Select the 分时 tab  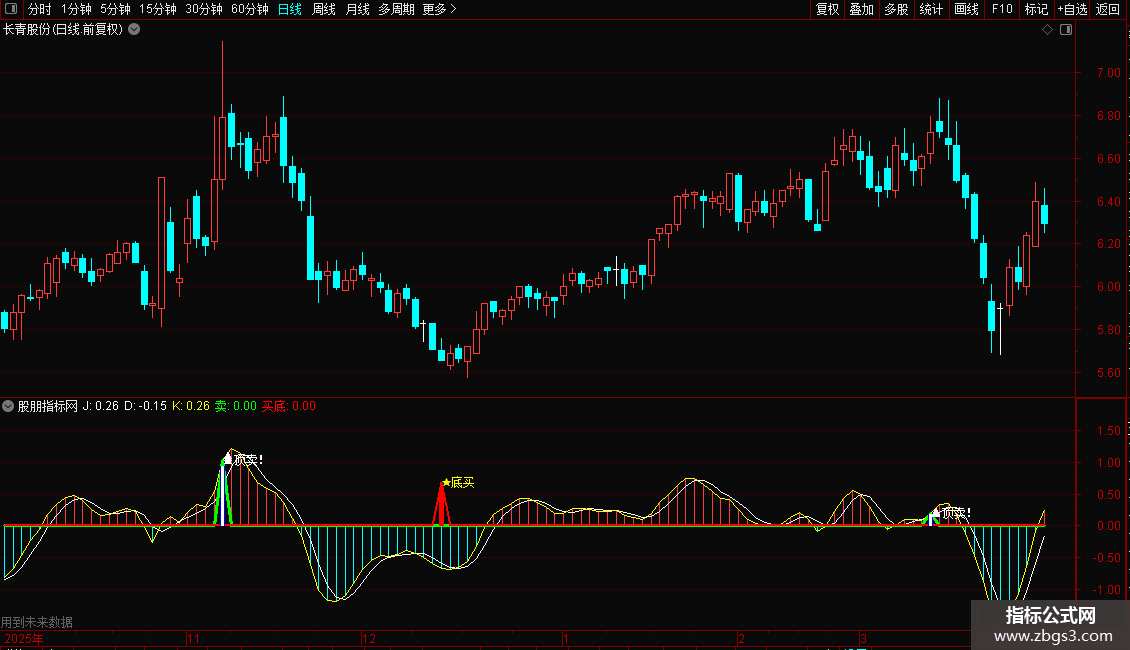click(40, 9)
